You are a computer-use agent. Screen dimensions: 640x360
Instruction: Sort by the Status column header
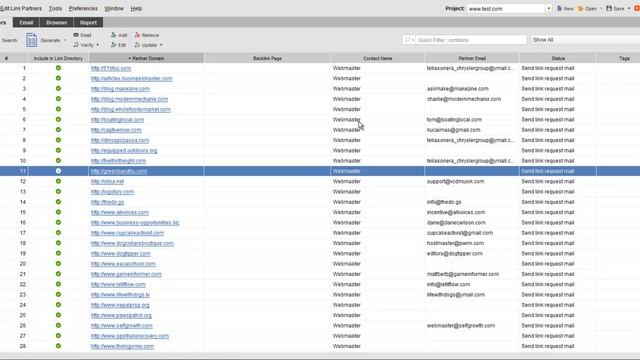(558, 58)
